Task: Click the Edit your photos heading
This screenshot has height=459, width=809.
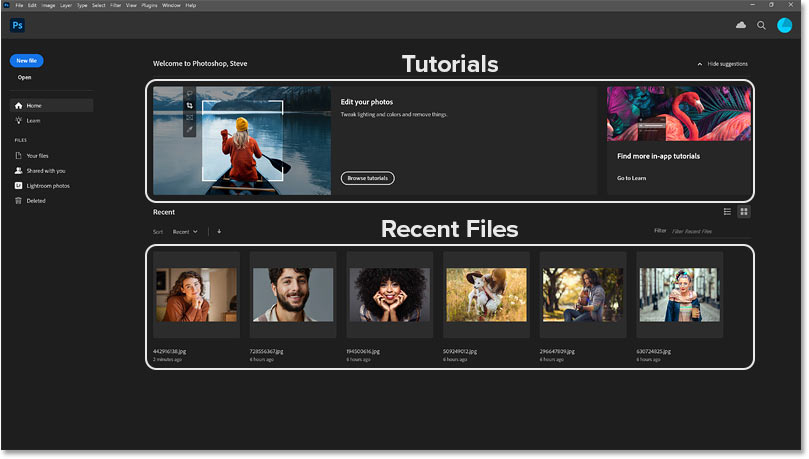Action: pyautogui.click(x=367, y=102)
